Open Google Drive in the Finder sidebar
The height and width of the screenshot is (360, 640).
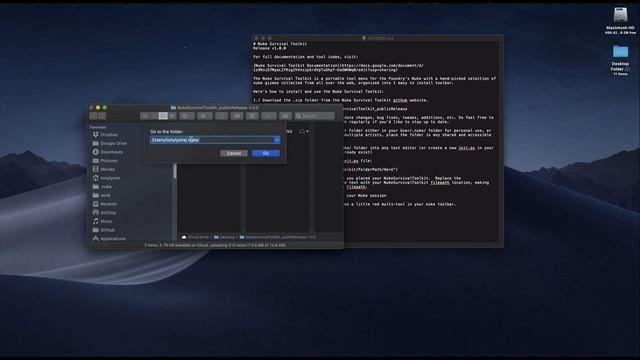click(x=109, y=143)
